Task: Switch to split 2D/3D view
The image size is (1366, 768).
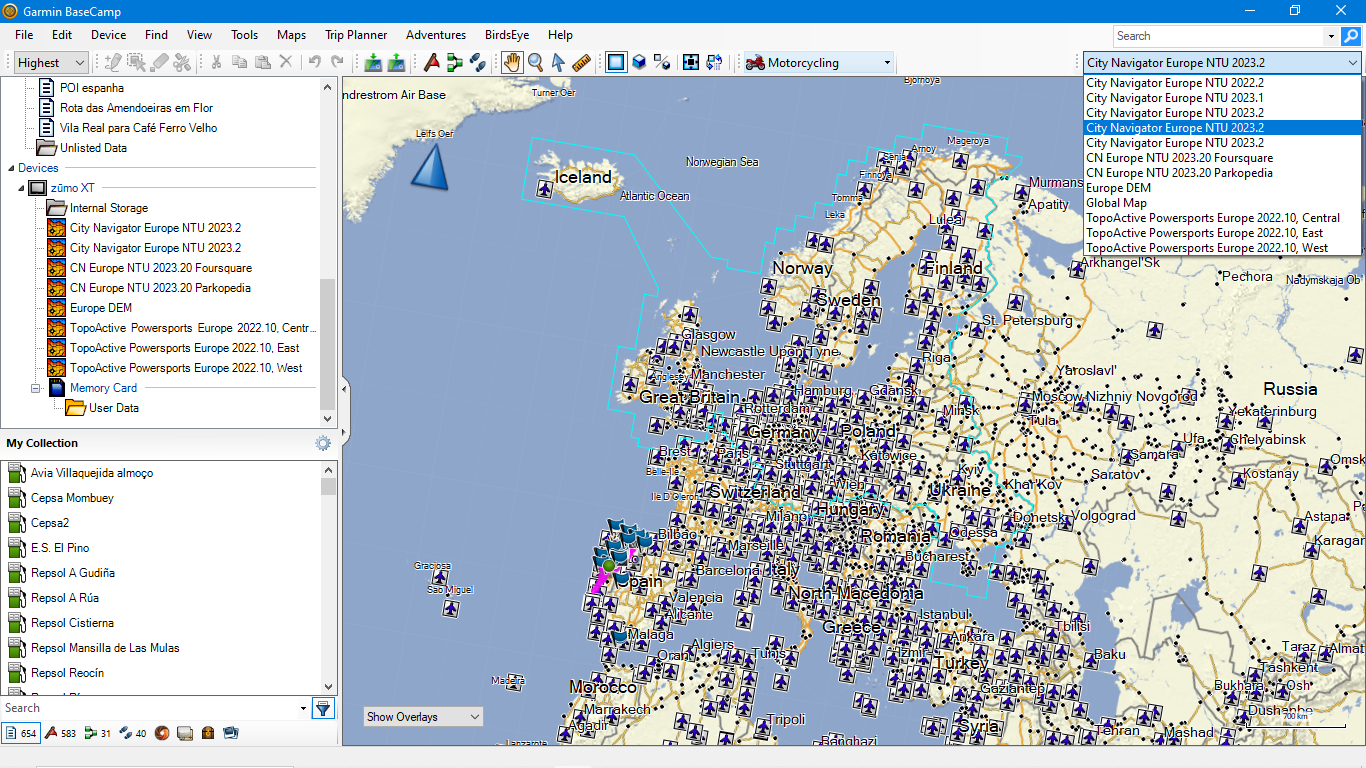Action: pyautogui.click(x=661, y=62)
